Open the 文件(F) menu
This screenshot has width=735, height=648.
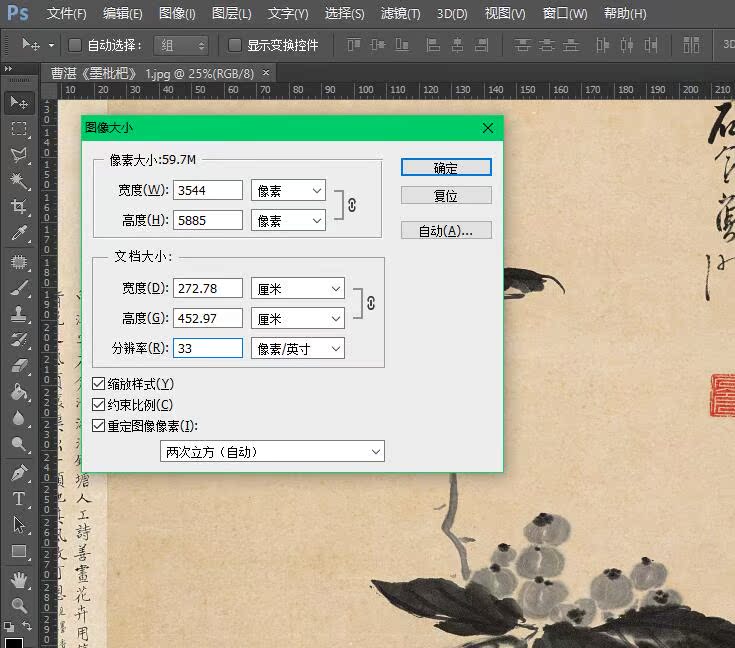[67, 13]
